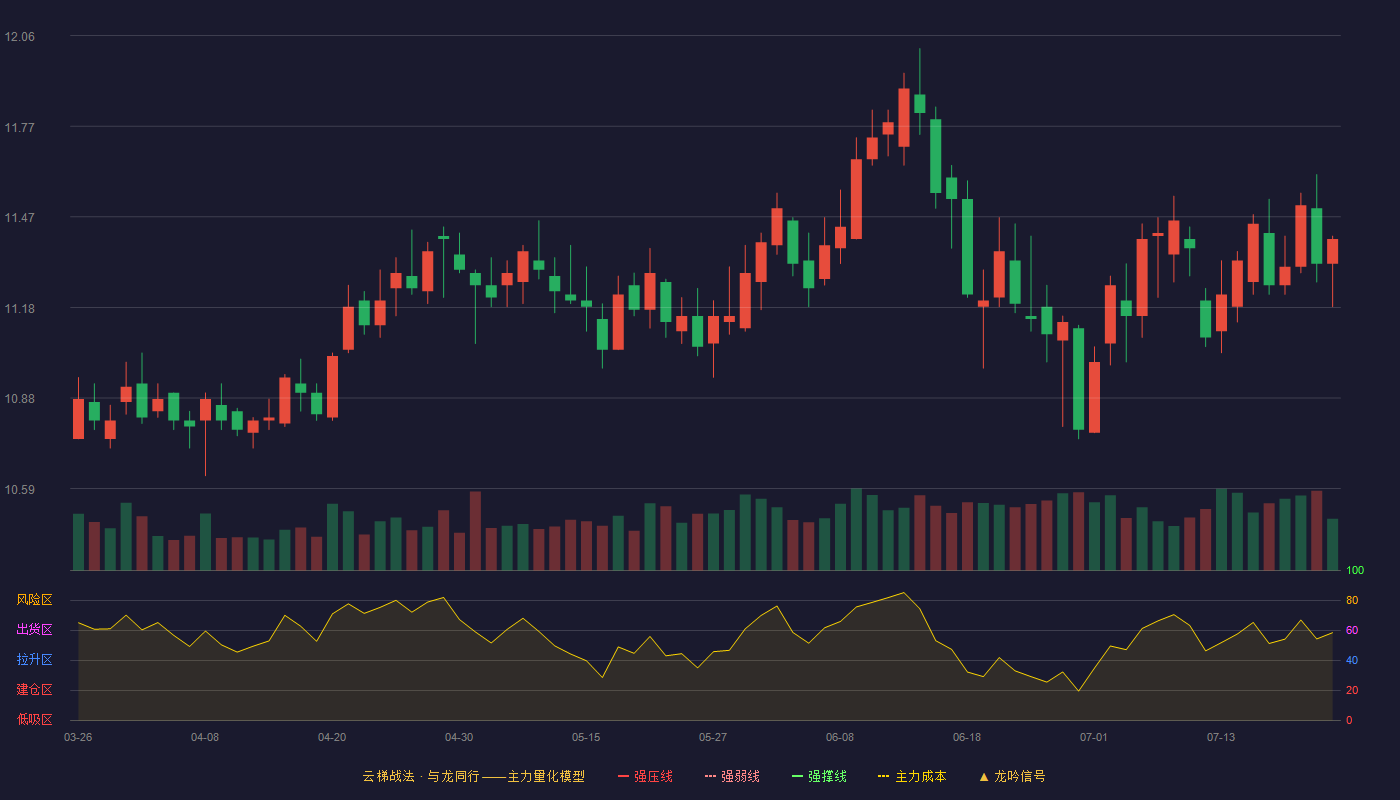The width and height of the screenshot is (1400, 800).
Task: Click the blue 40 indicator scale value
Action: click(x=1352, y=660)
